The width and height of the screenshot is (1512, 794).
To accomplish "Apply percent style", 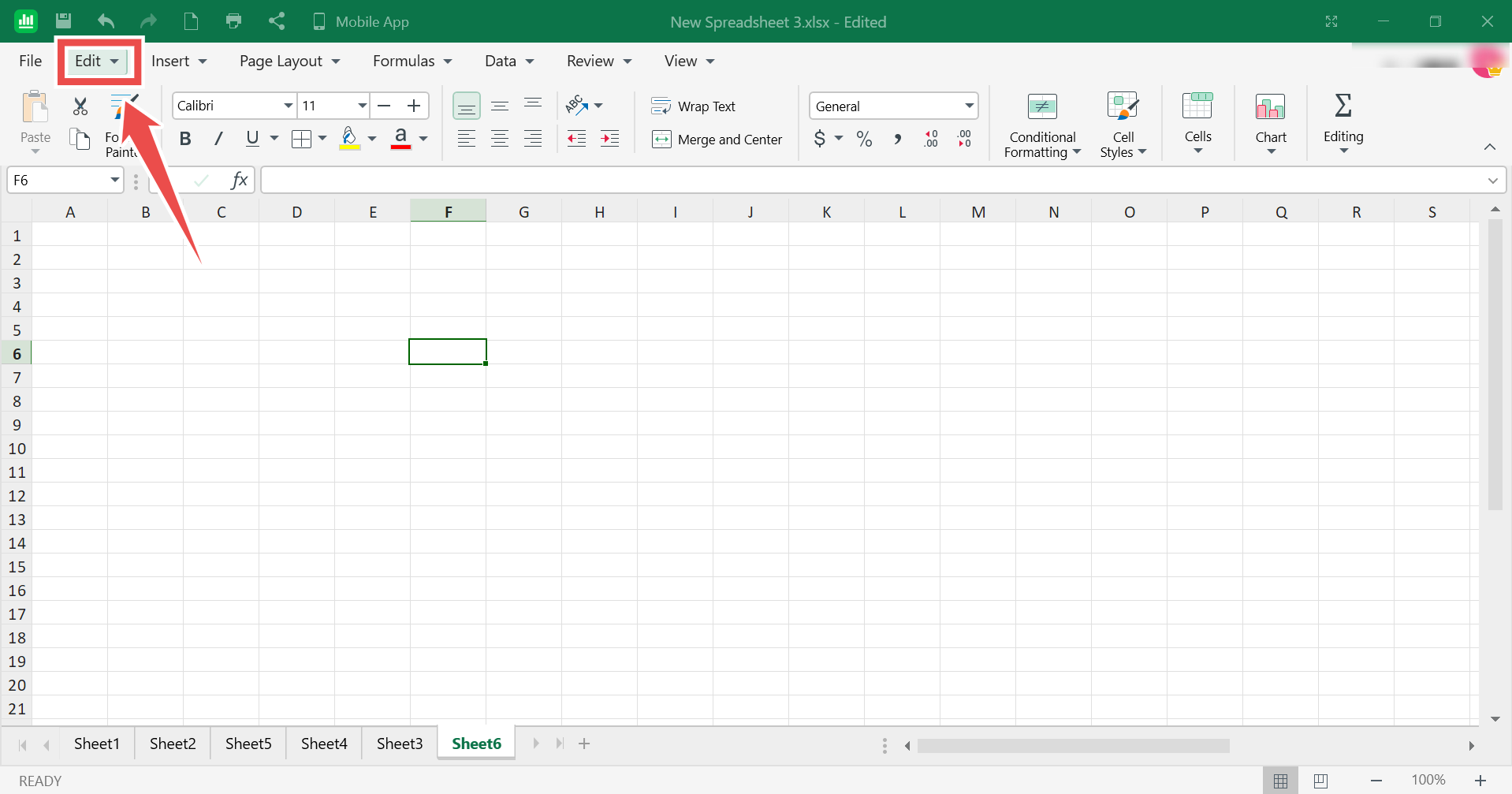I will pos(864,140).
